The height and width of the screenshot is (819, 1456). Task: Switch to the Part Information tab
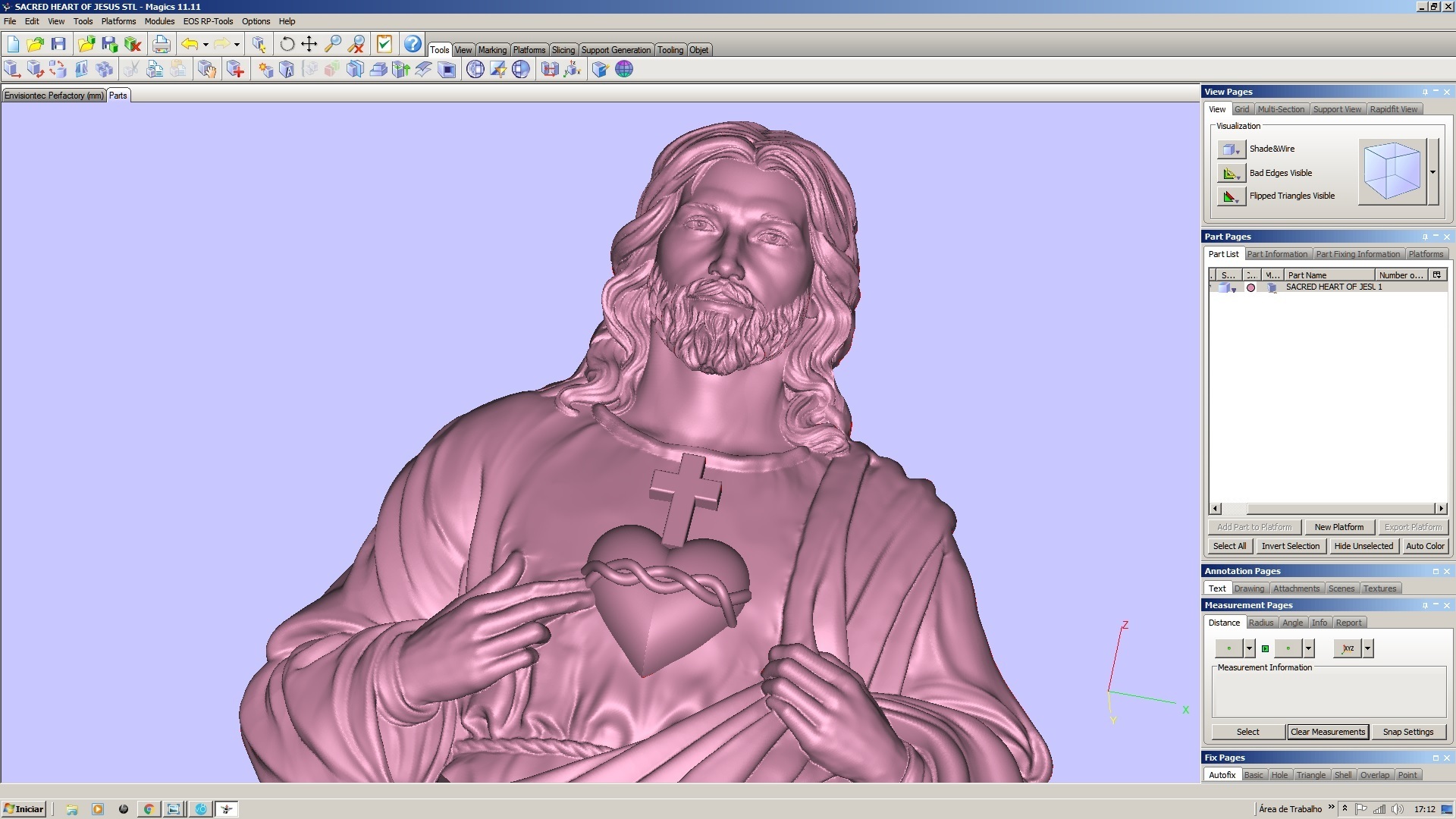[x=1277, y=254]
